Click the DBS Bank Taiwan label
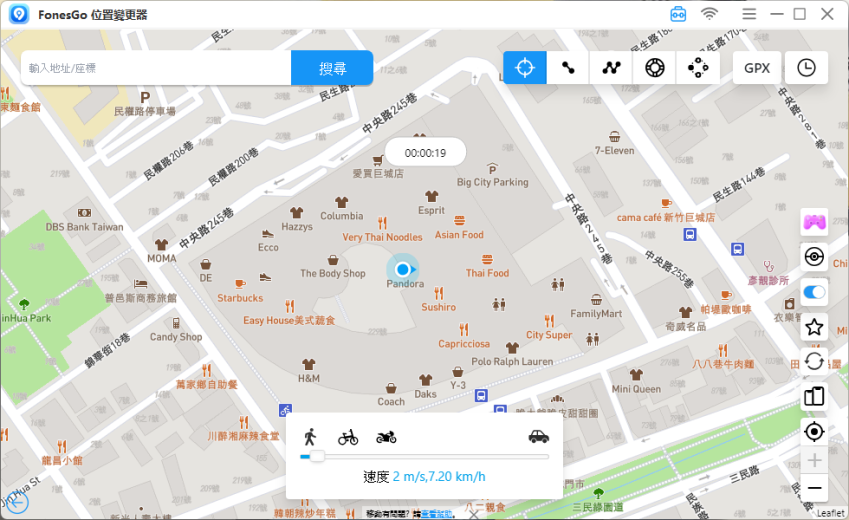849x520 pixels. [x=84, y=227]
